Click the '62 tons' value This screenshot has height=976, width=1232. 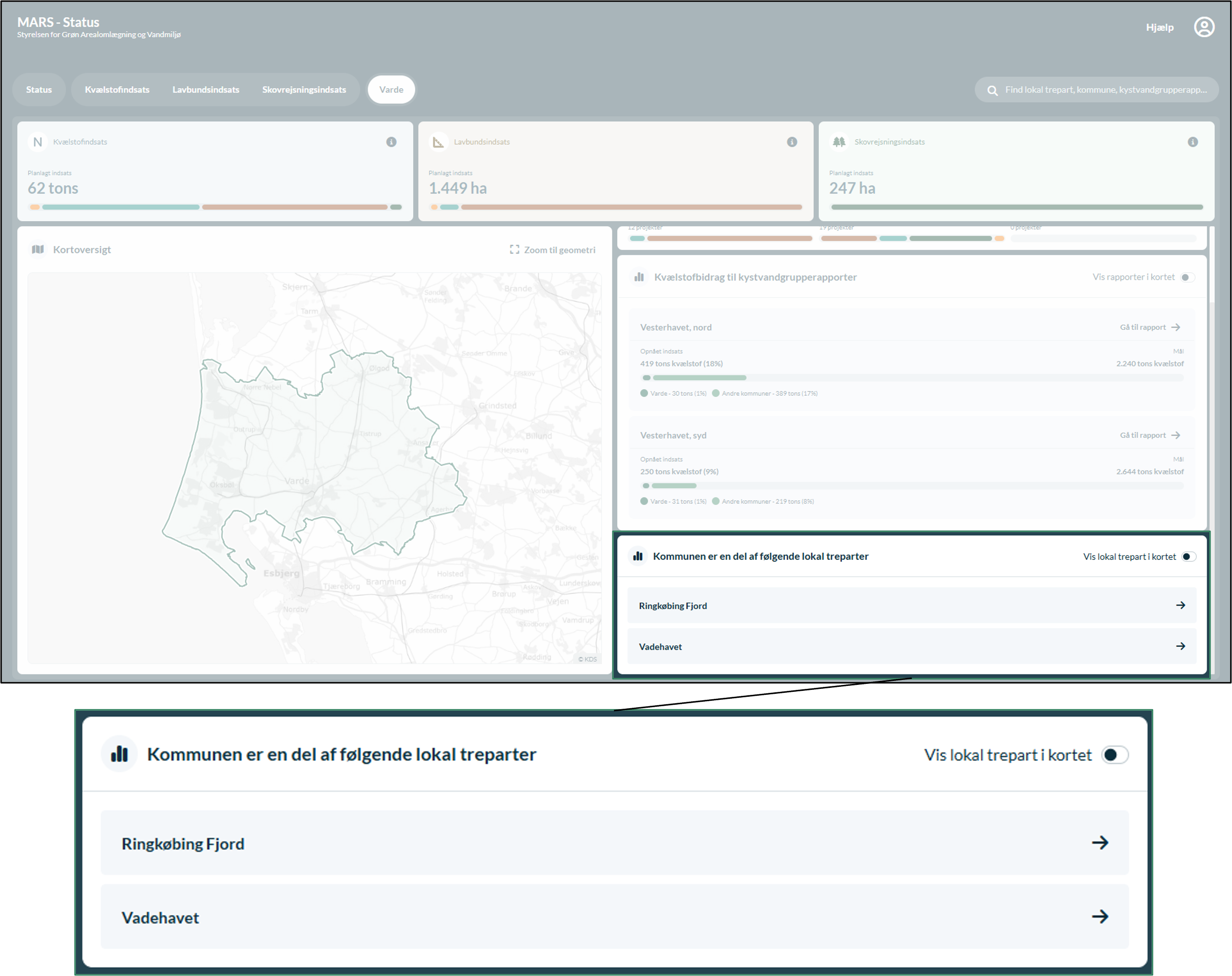click(x=53, y=188)
